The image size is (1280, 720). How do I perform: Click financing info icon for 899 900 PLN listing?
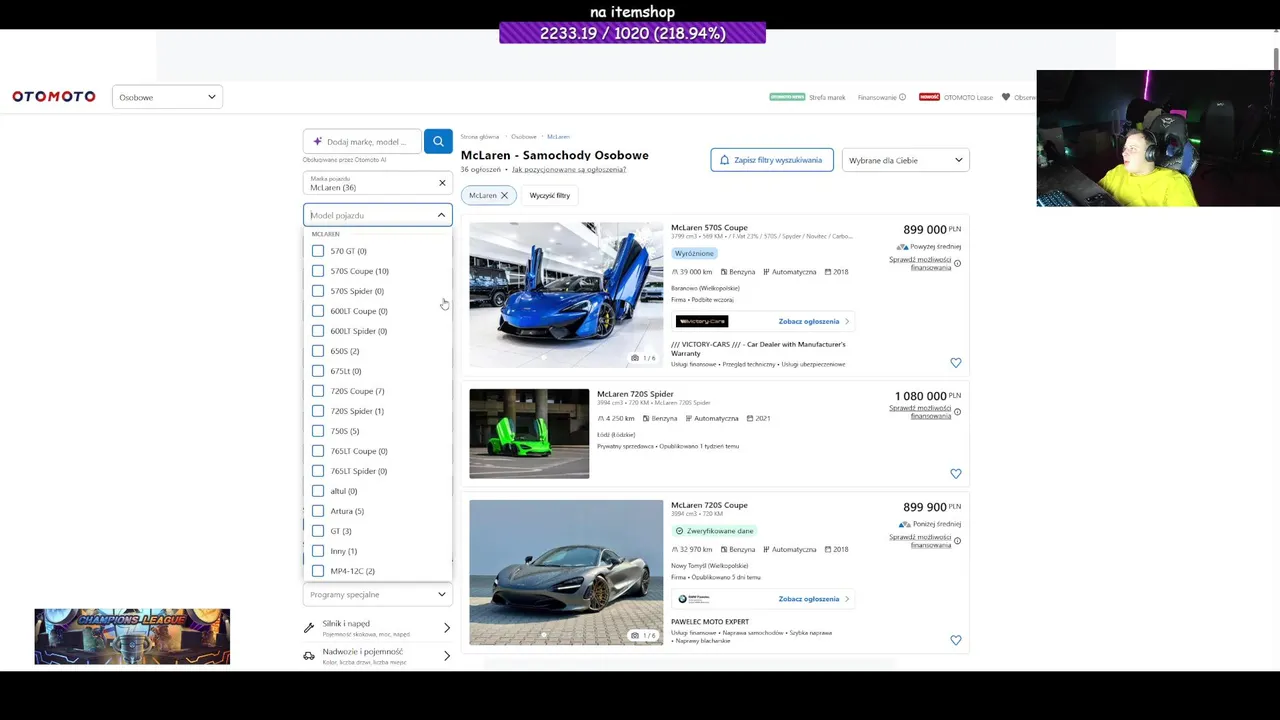(957, 541)
